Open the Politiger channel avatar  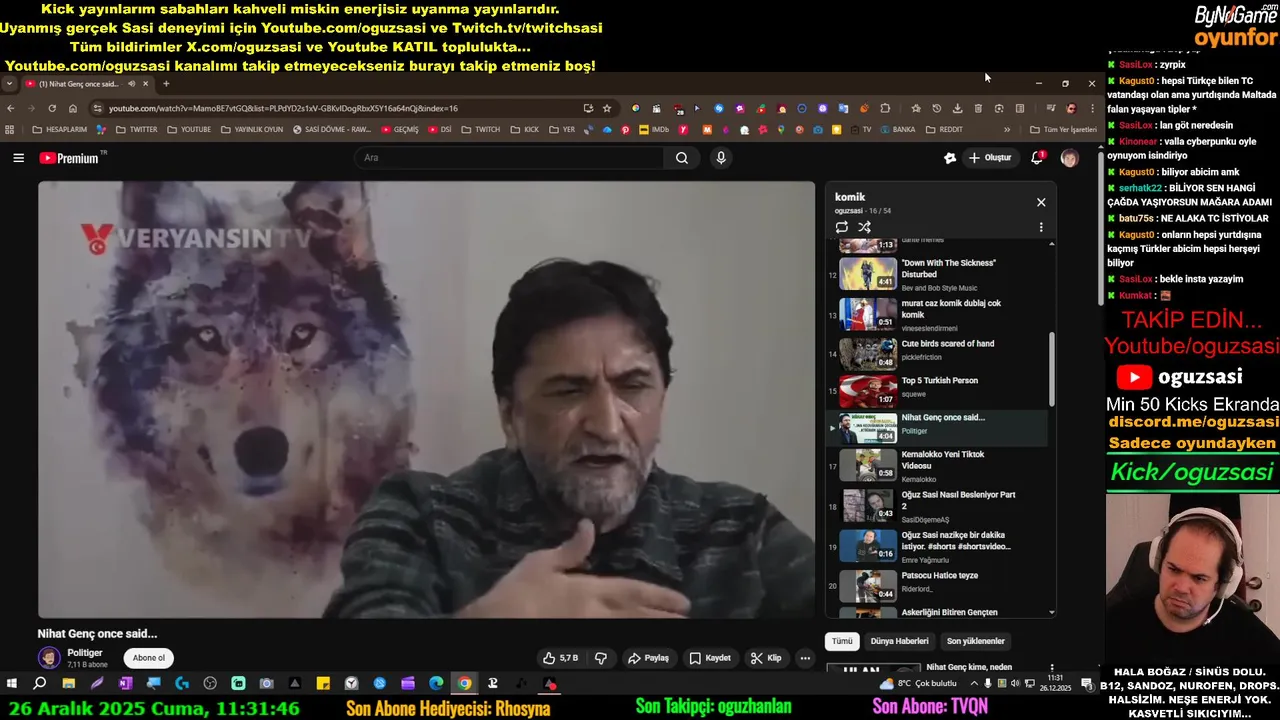coord(49,658)
